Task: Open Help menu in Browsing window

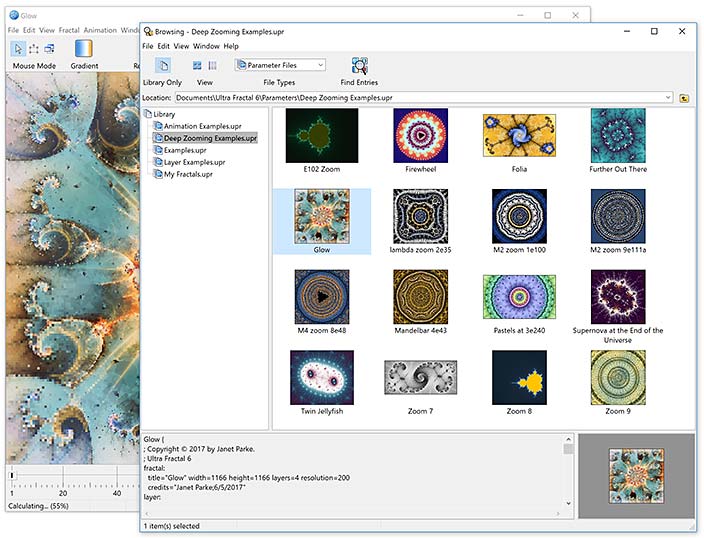Action: [x=231, y=46]
